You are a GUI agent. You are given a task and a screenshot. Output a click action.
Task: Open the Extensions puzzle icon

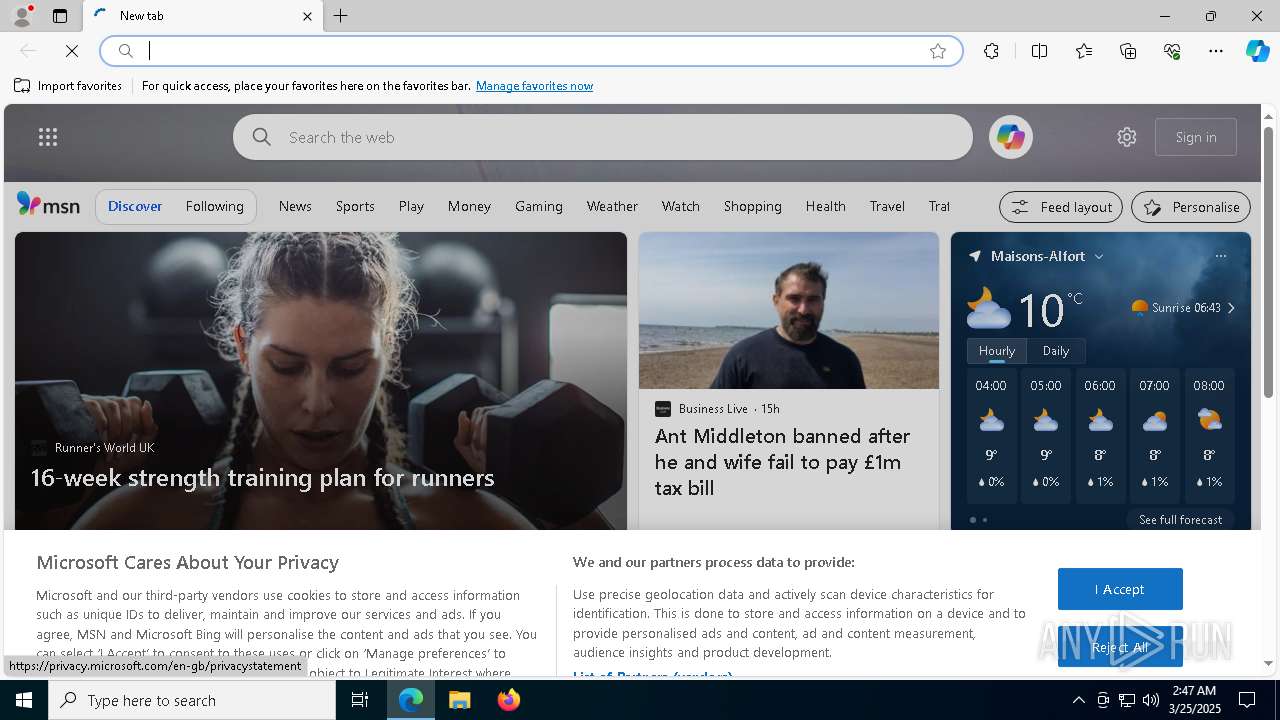tap(991, 51)
